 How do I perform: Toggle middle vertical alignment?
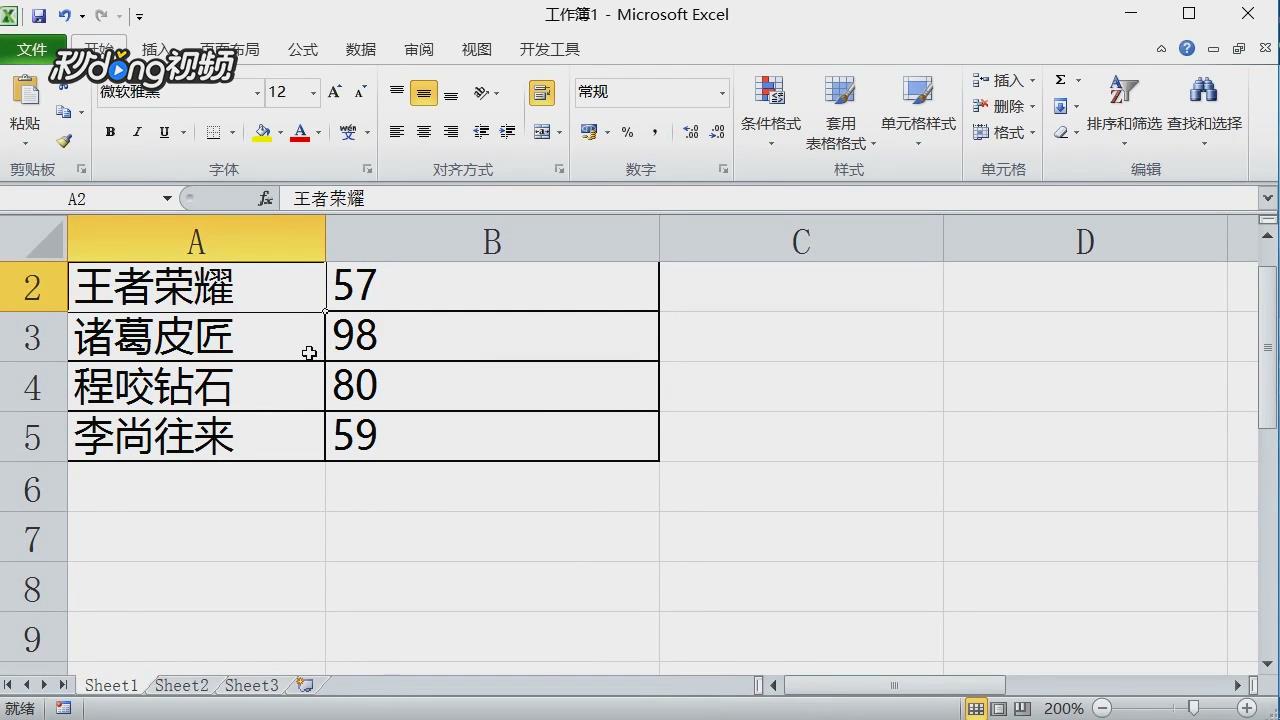click(x=424, y=93)
